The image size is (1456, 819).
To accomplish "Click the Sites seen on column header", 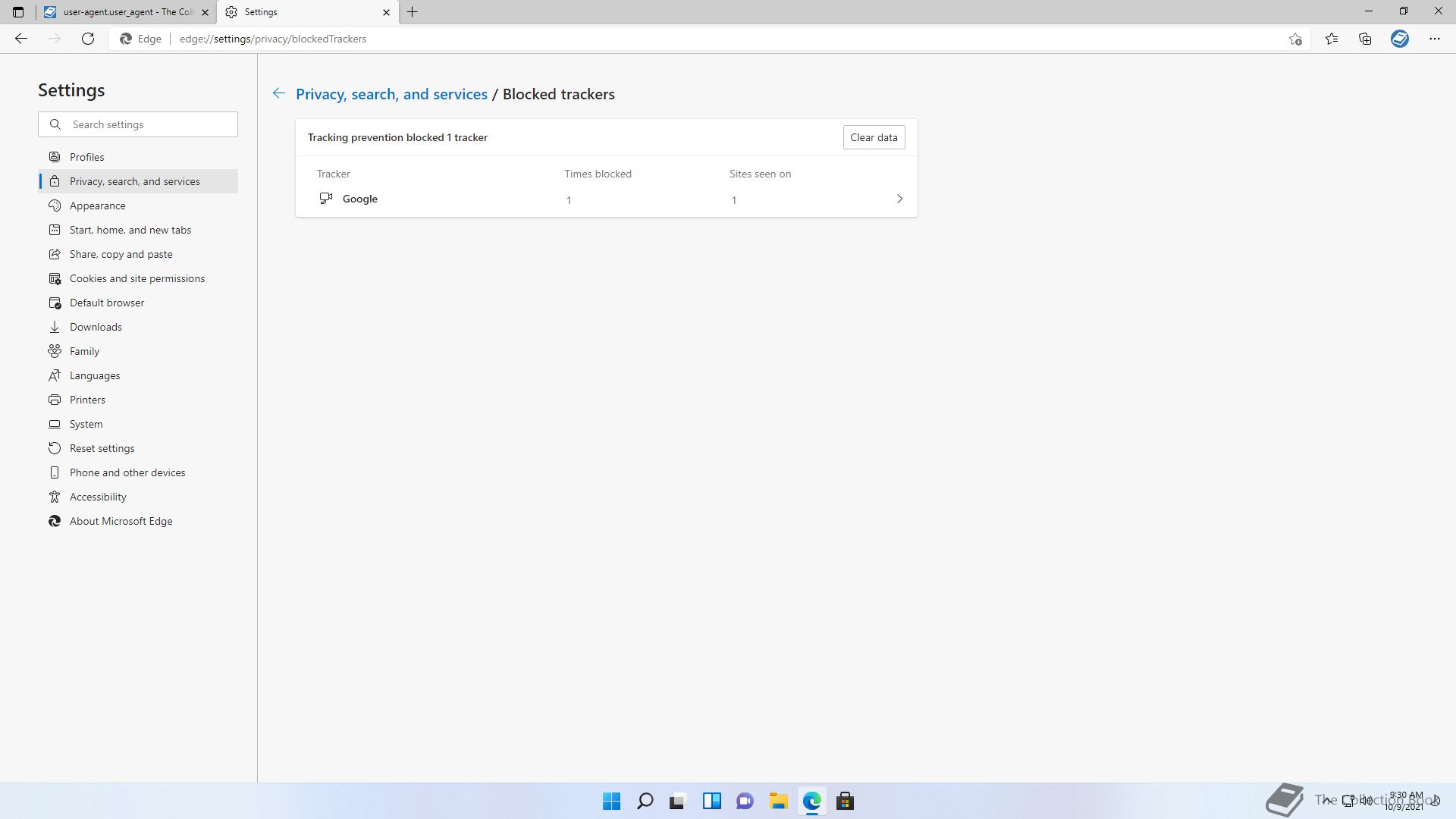I will point(760,174).
